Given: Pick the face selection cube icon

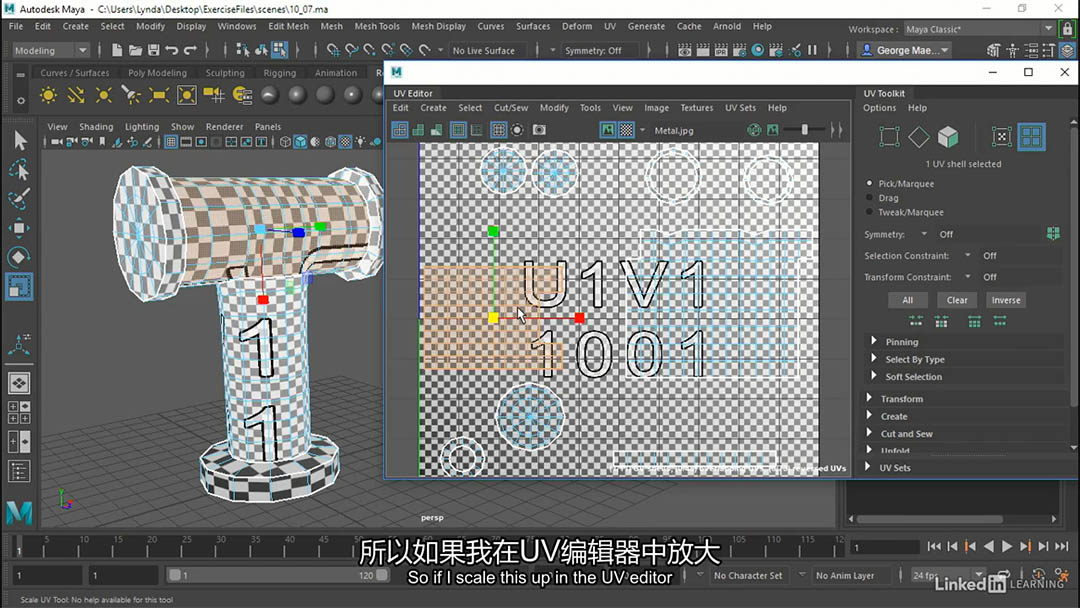Looking at the screenshot, I should (947, 137).
